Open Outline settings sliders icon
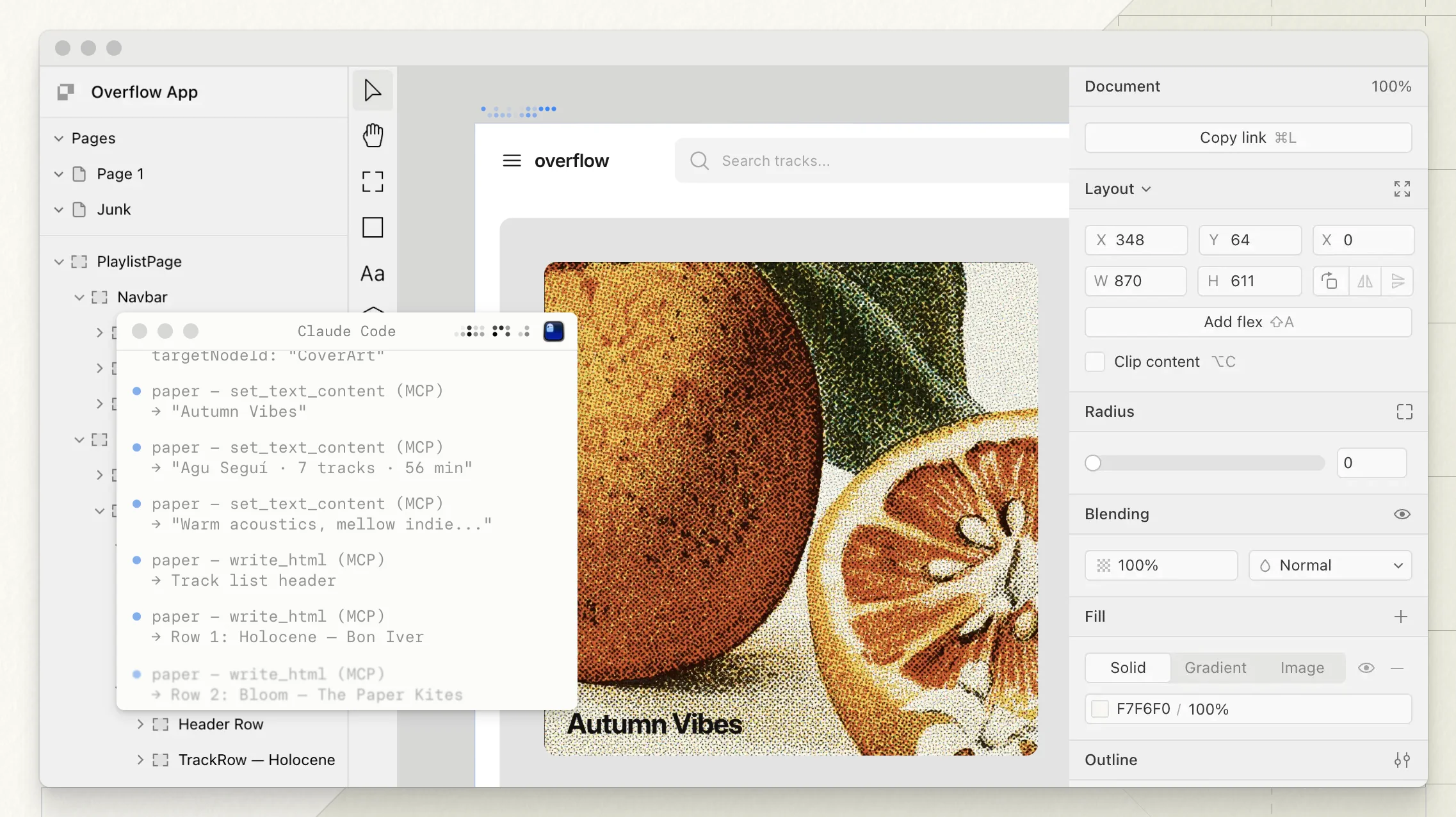Image resolution: width=1456 pixels, height=817 pixels. 1402,760
